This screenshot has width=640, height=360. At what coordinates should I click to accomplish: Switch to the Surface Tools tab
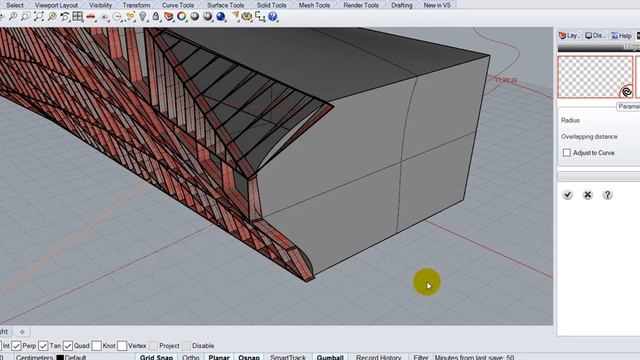click(226, 5)
